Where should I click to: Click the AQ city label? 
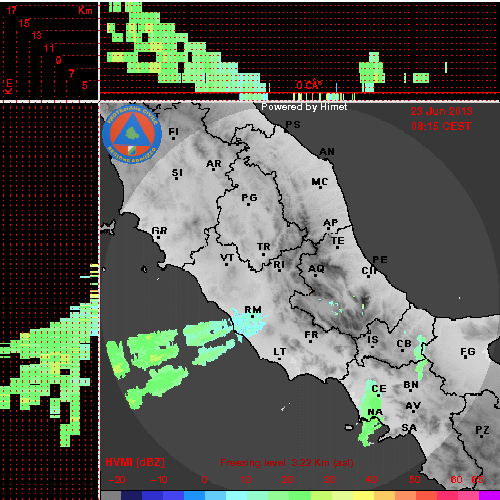[316, 268]
